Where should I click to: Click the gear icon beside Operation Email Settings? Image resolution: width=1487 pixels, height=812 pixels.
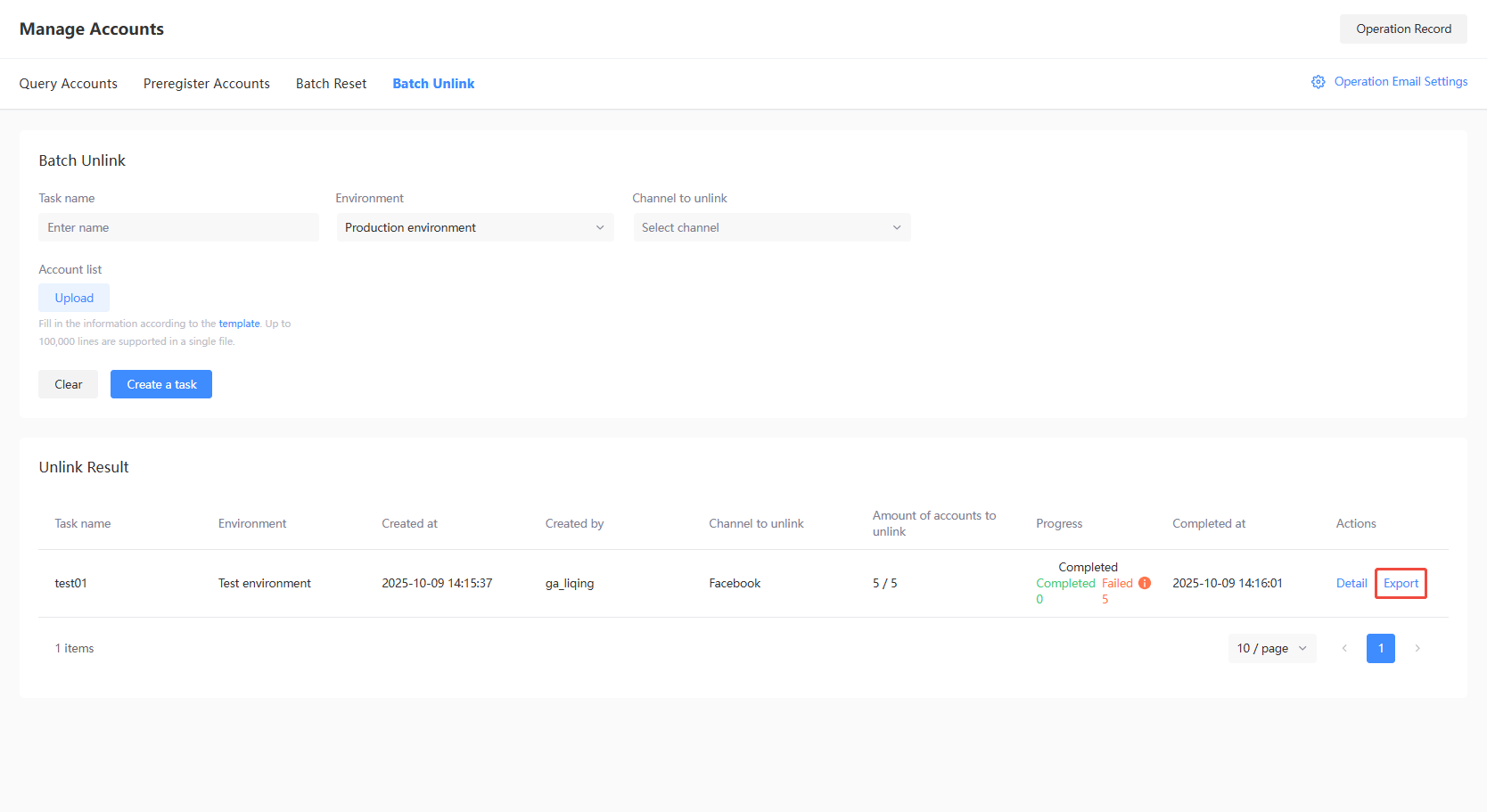pyautogui.click(x=1318, y=82)
